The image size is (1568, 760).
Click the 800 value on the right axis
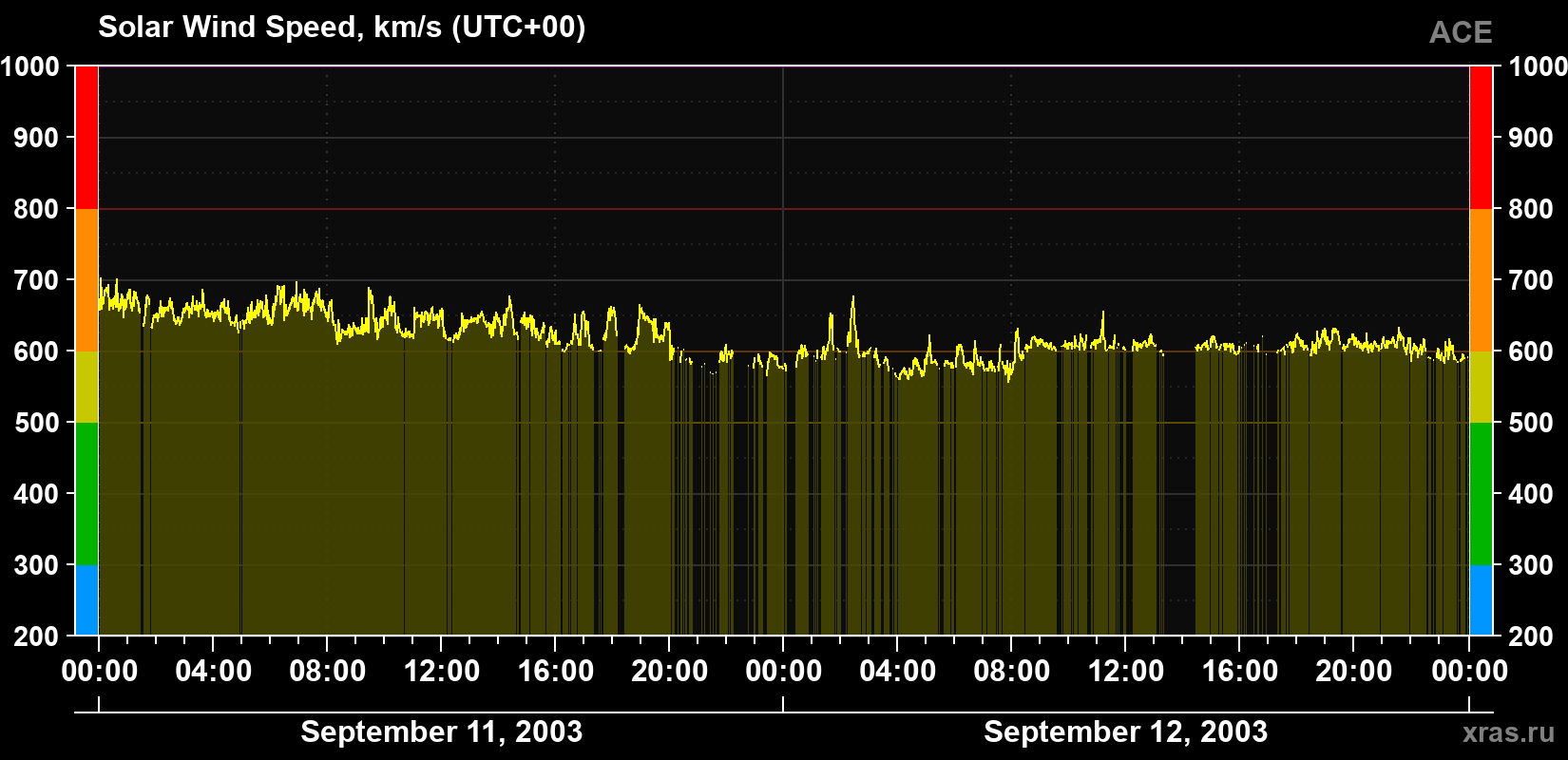tap(1531, 209)
